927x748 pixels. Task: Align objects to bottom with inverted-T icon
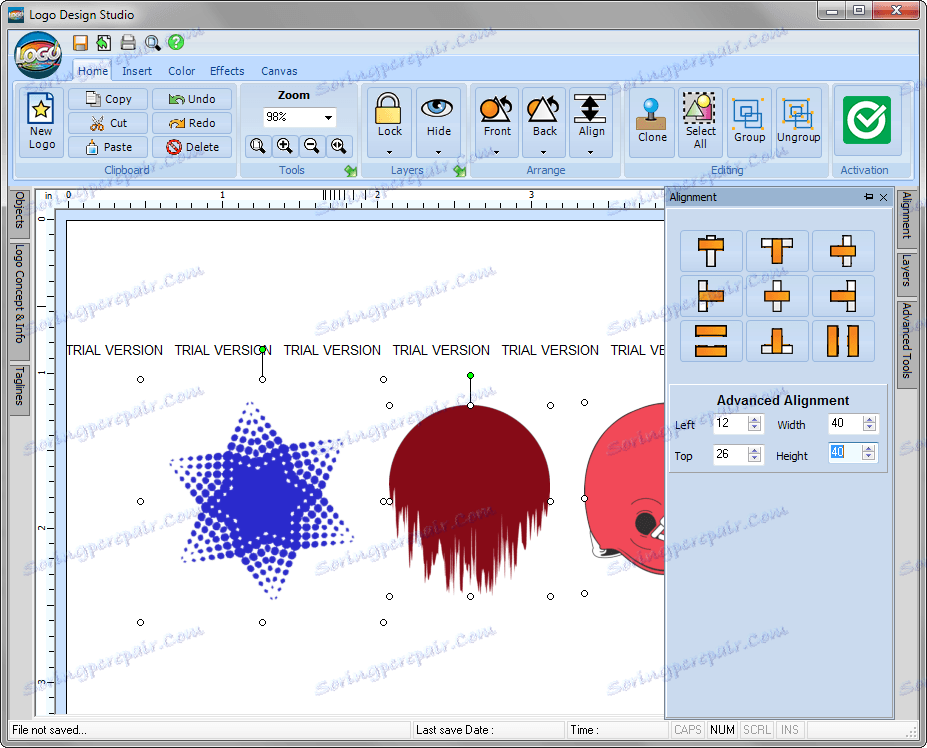pyautogui.click(x=777, y=341)
